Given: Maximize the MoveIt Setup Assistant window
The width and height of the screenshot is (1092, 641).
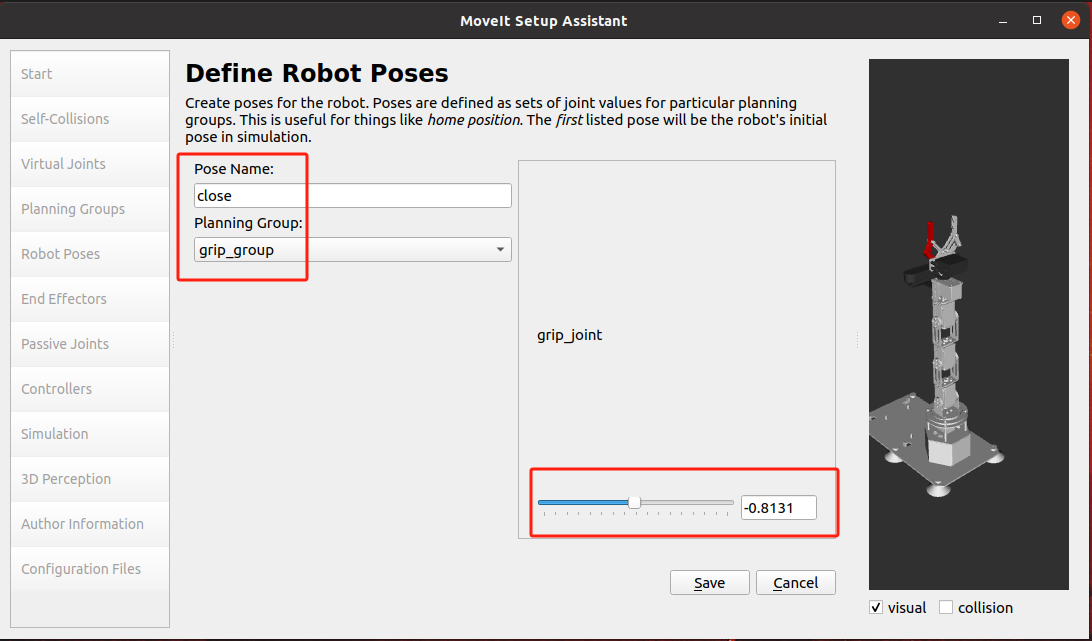Looking at the screenshot, I should tap(1037, 21).
